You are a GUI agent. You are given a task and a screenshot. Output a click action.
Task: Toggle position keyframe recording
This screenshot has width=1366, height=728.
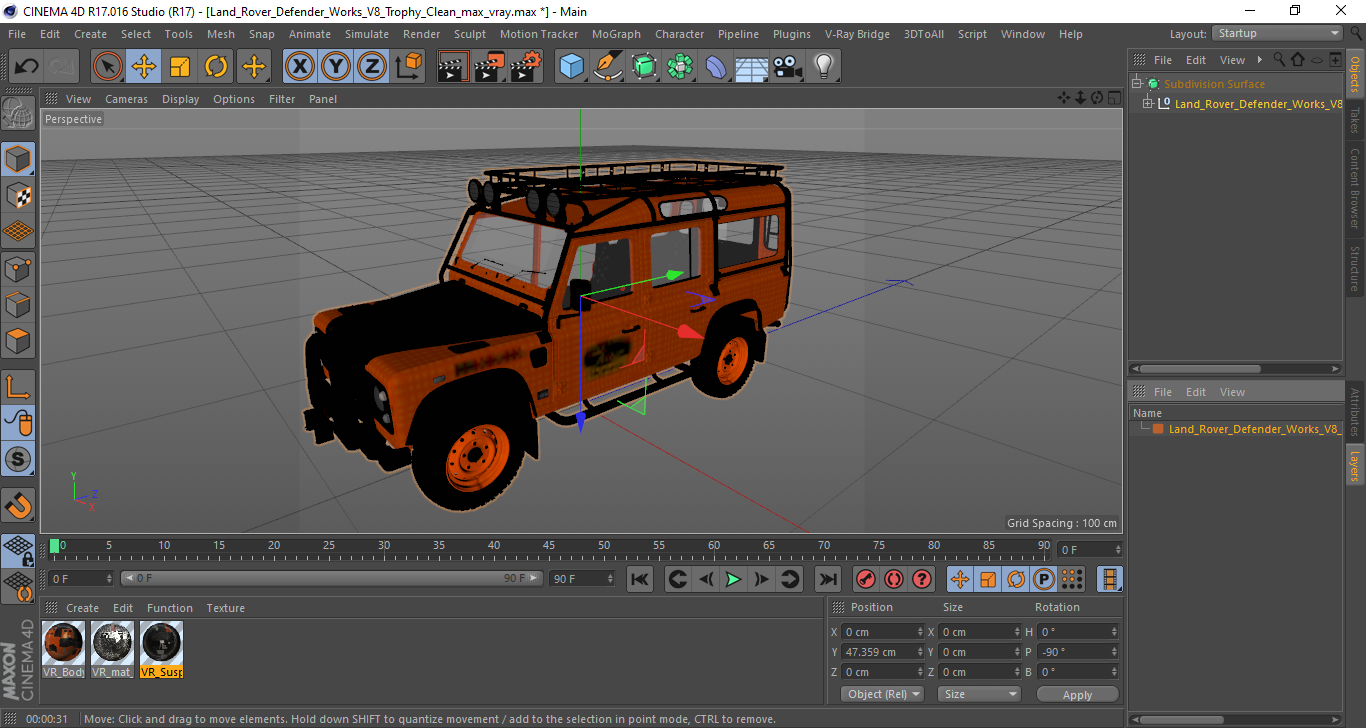point(960,579)
